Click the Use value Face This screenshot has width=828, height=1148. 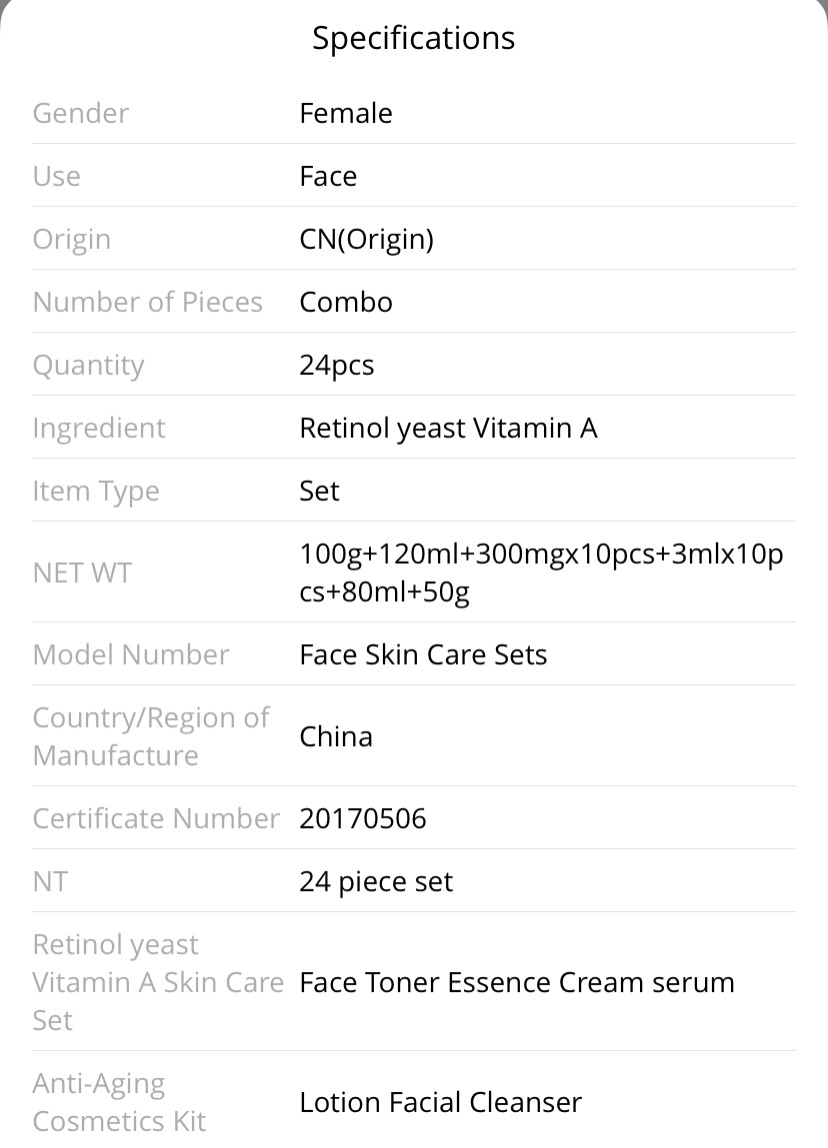click(328, 176)
